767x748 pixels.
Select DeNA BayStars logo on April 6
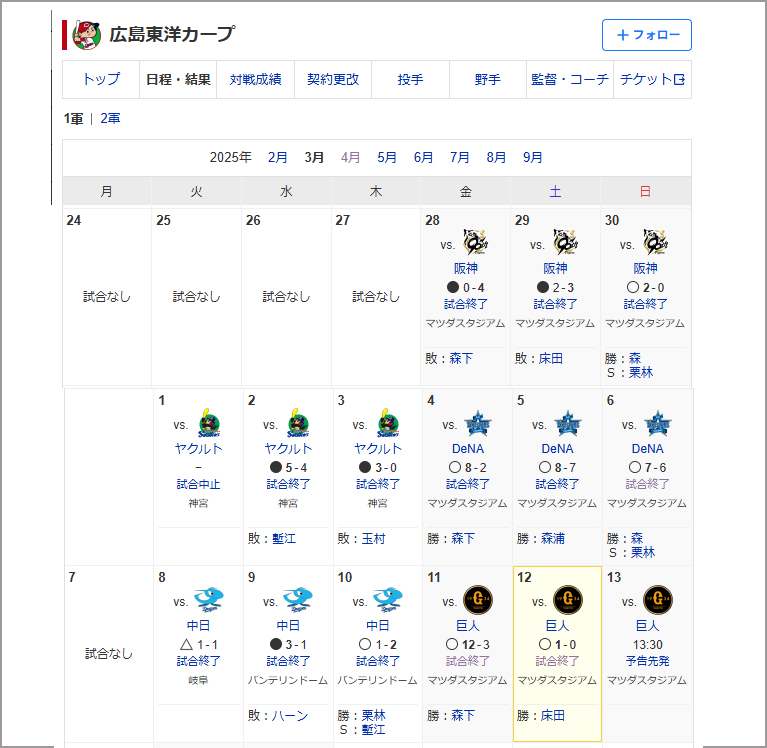point(657,423)
